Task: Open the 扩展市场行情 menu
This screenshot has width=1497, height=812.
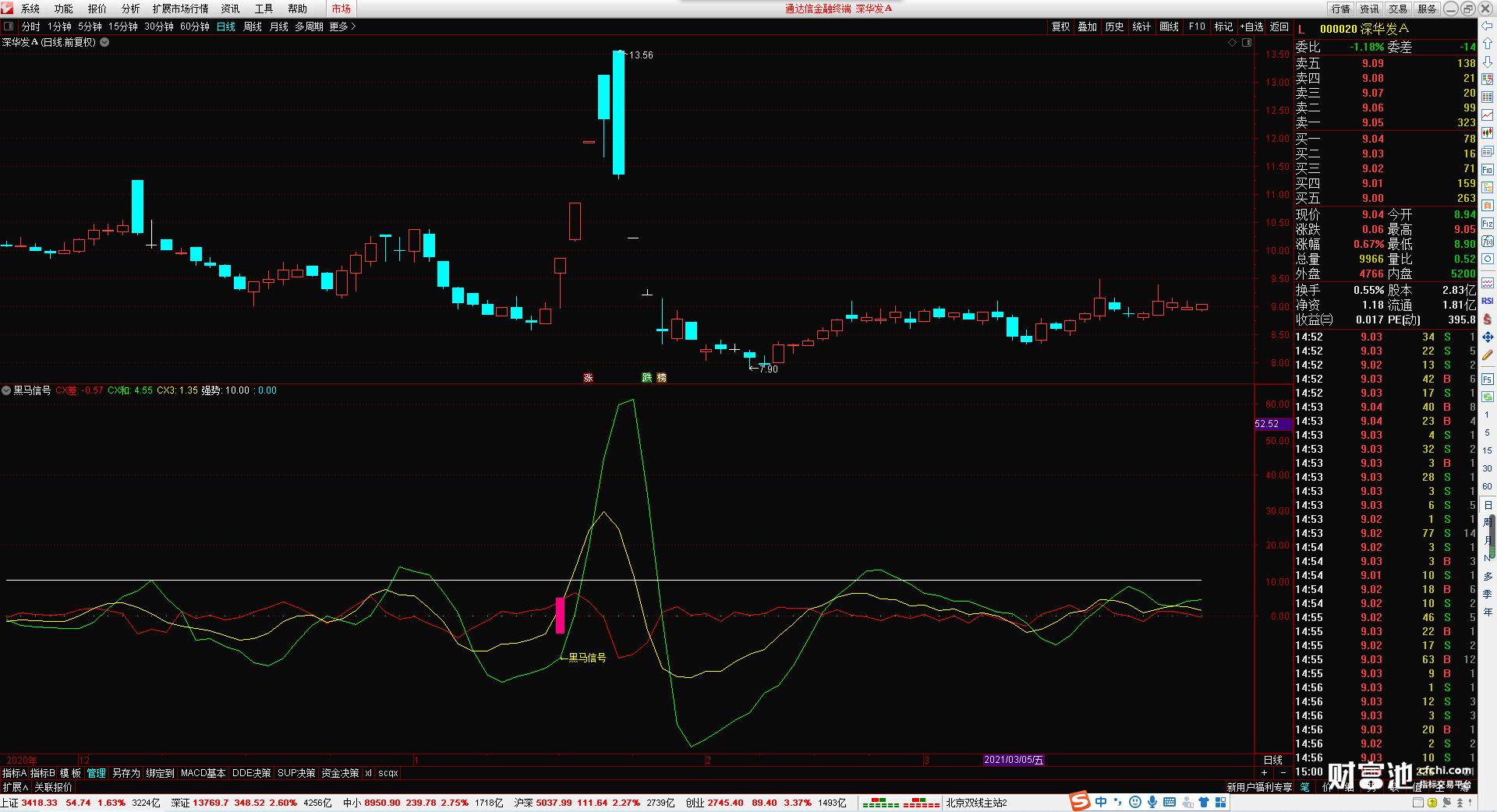Action: point(181,9)
